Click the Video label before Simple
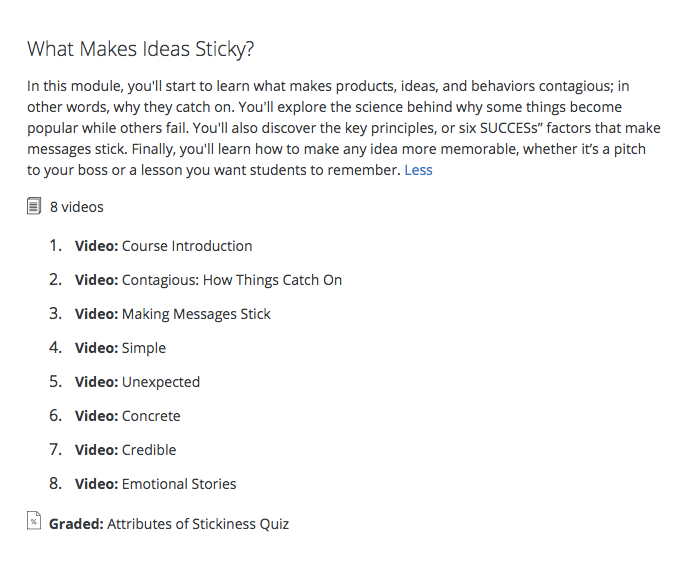This screenshot has width=690, height=572. tap(97, 348)
